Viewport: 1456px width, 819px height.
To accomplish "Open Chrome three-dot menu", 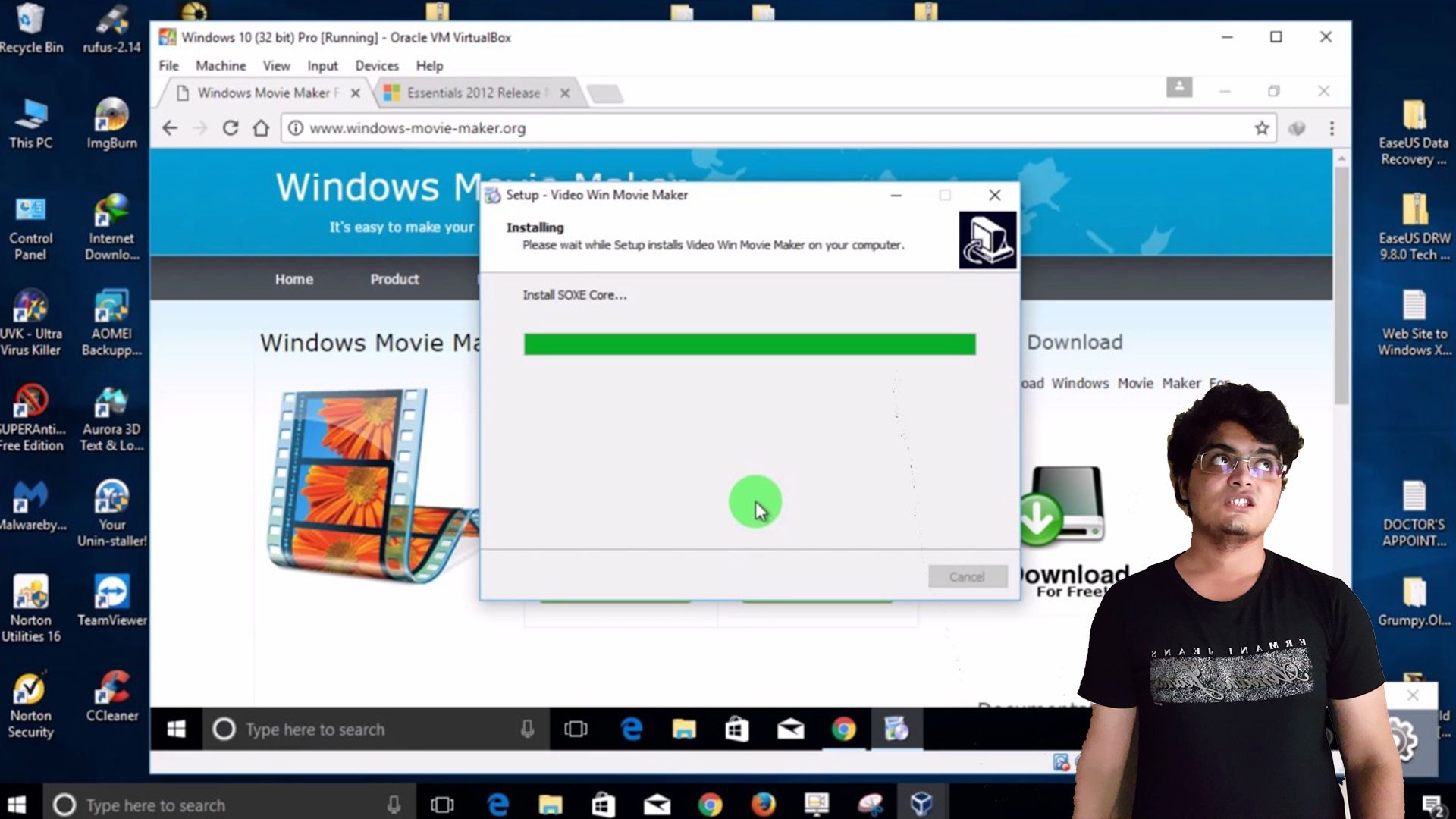I will click(1332, 128).
